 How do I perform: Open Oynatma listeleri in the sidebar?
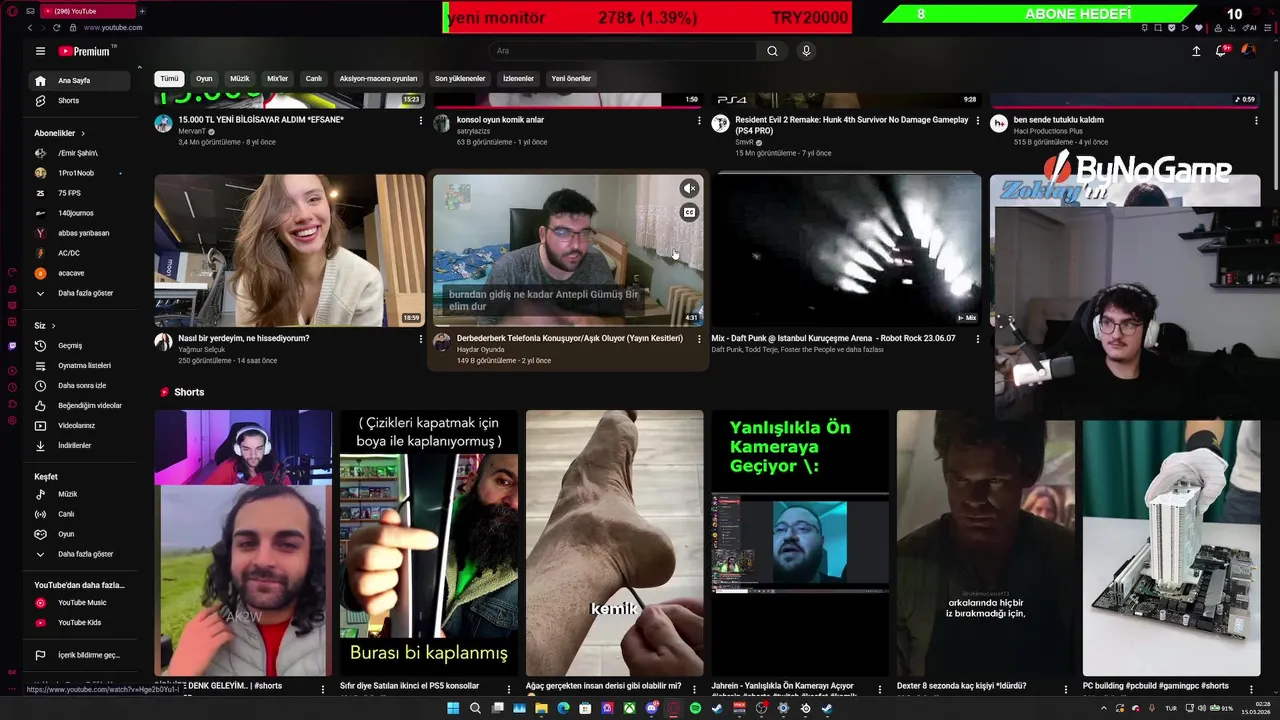coord(80,366)
